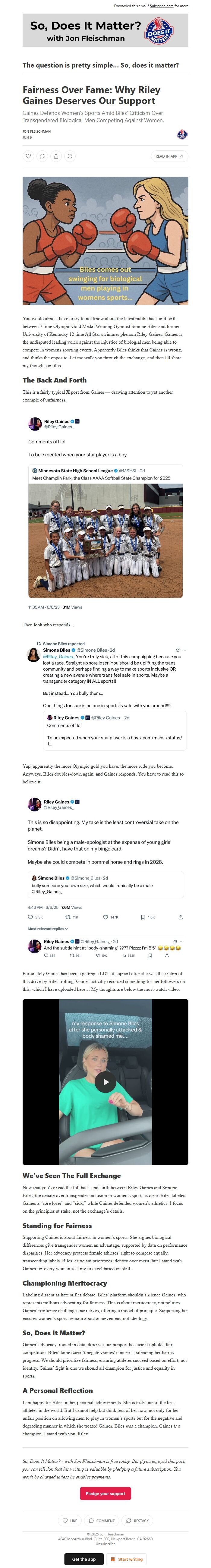The width and height of the screenshot is (211, 1568).
Task: Click the Does It Matter author avatar badge
Action: point(182,134)
